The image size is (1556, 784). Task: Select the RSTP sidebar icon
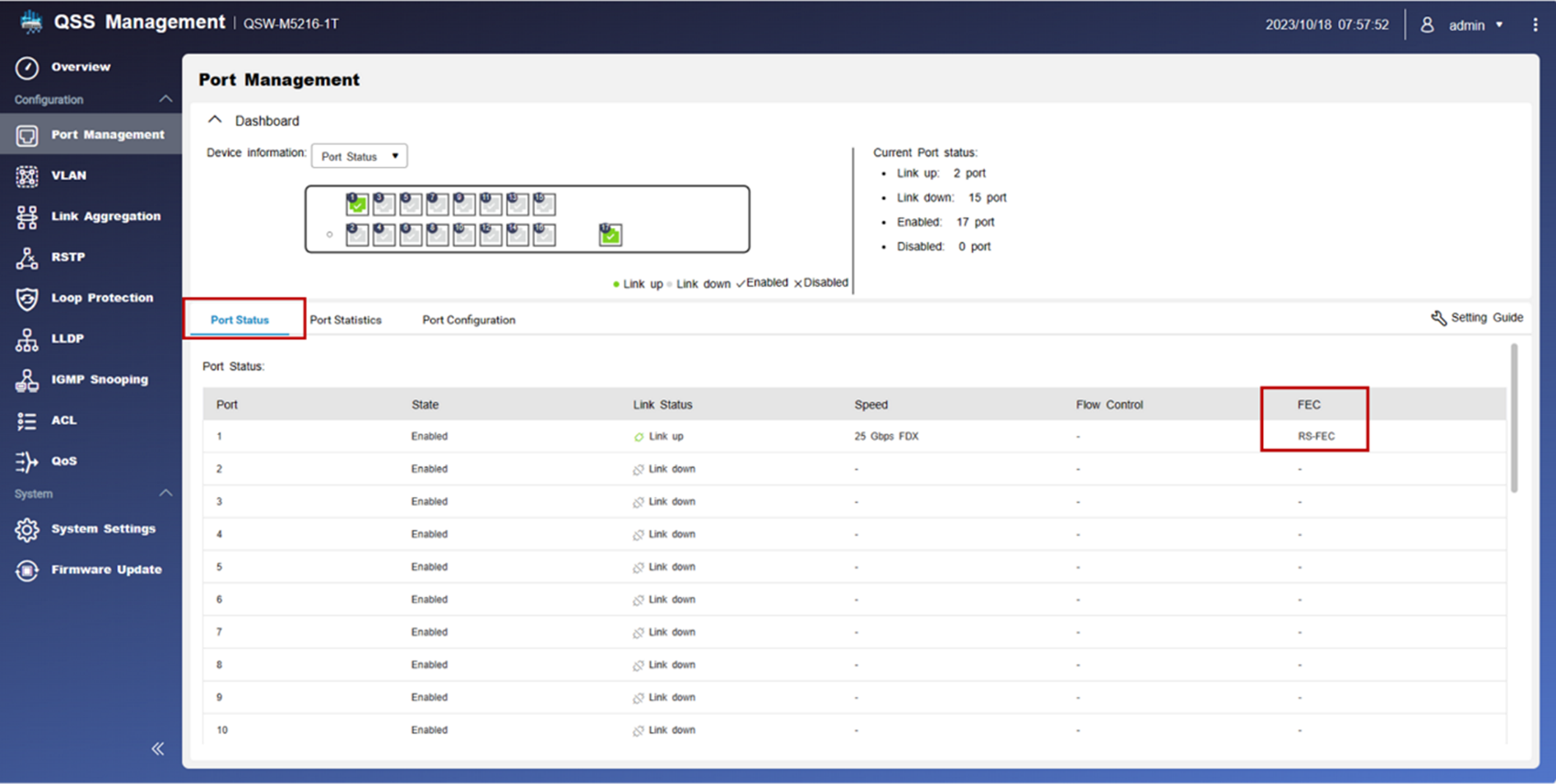point(26,257)
